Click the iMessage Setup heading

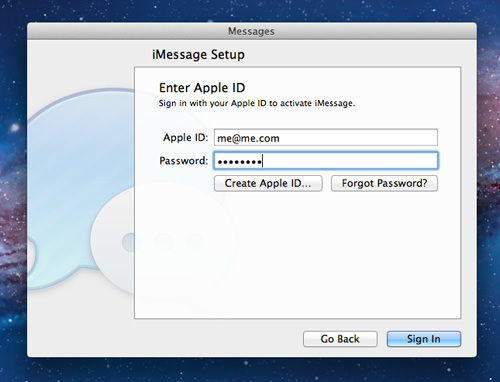198,54
